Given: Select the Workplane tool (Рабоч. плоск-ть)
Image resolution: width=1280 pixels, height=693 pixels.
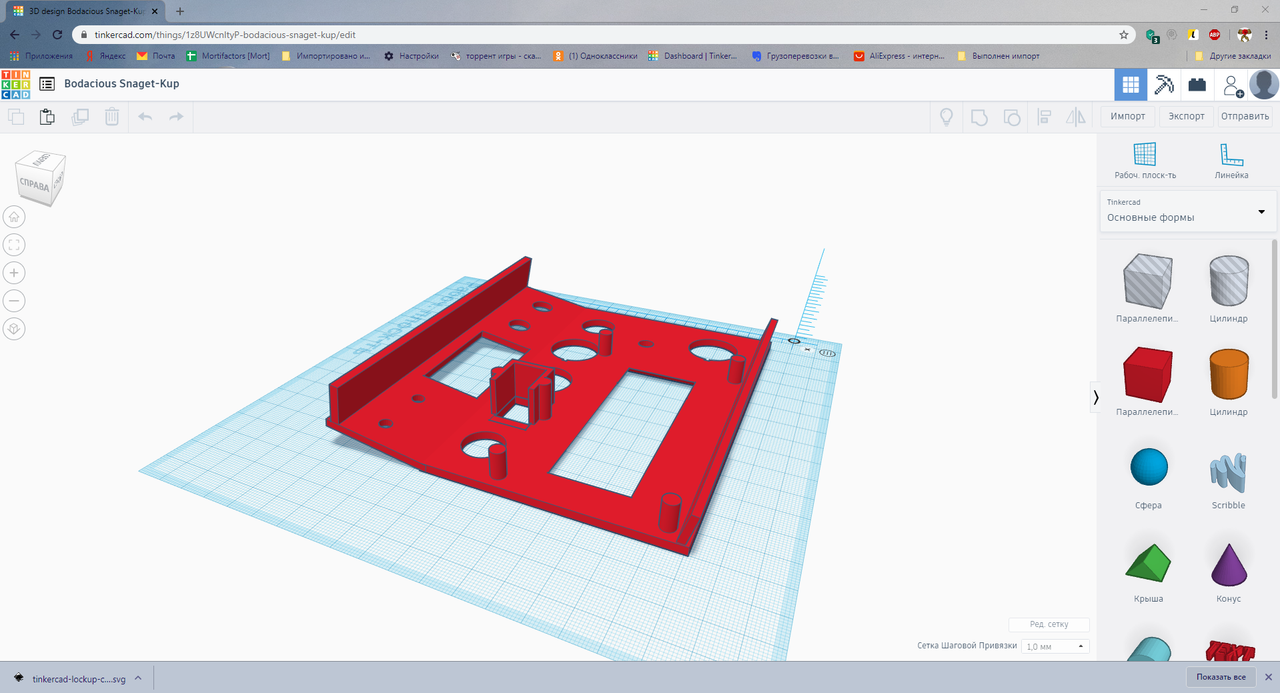Looking at the screenshot, I should pos(1145,161).
